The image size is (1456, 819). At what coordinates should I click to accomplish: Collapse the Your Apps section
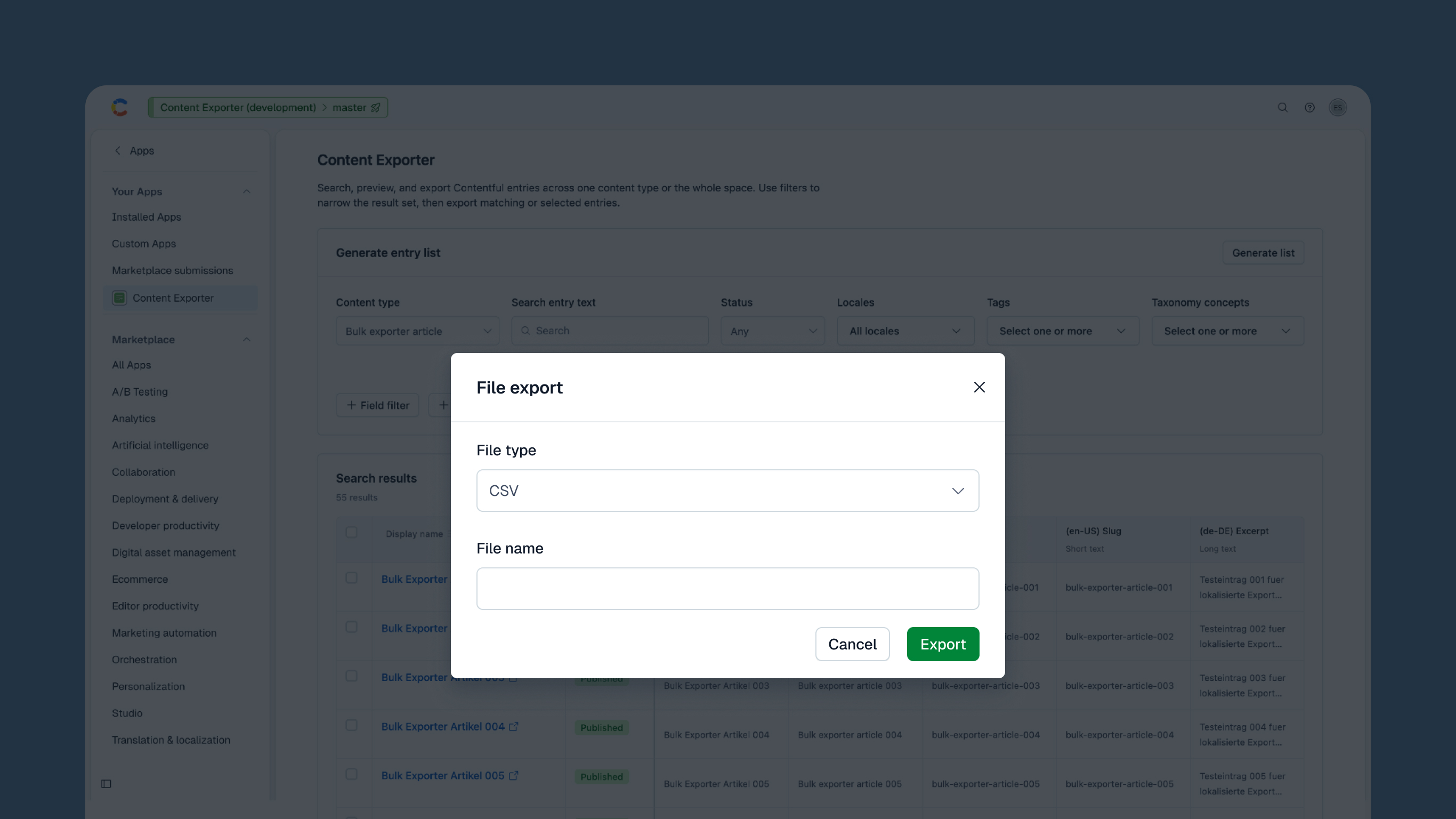pos(246,191)
